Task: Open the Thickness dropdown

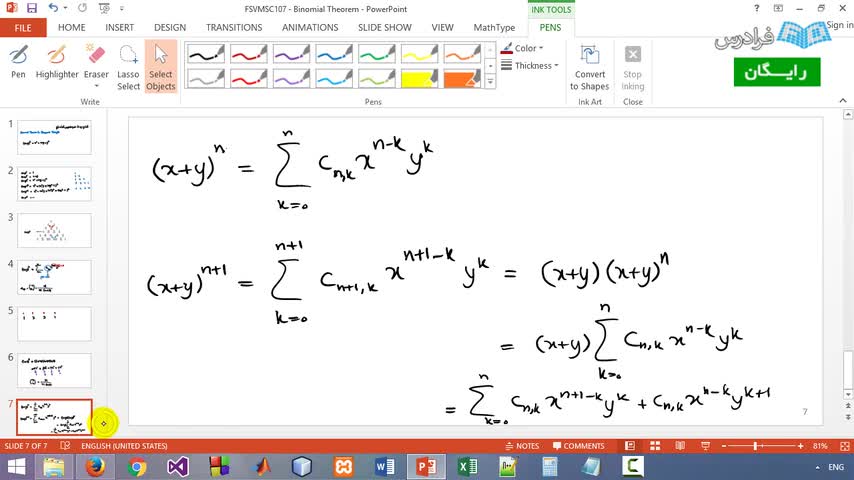Action: (x=530, y=65)
